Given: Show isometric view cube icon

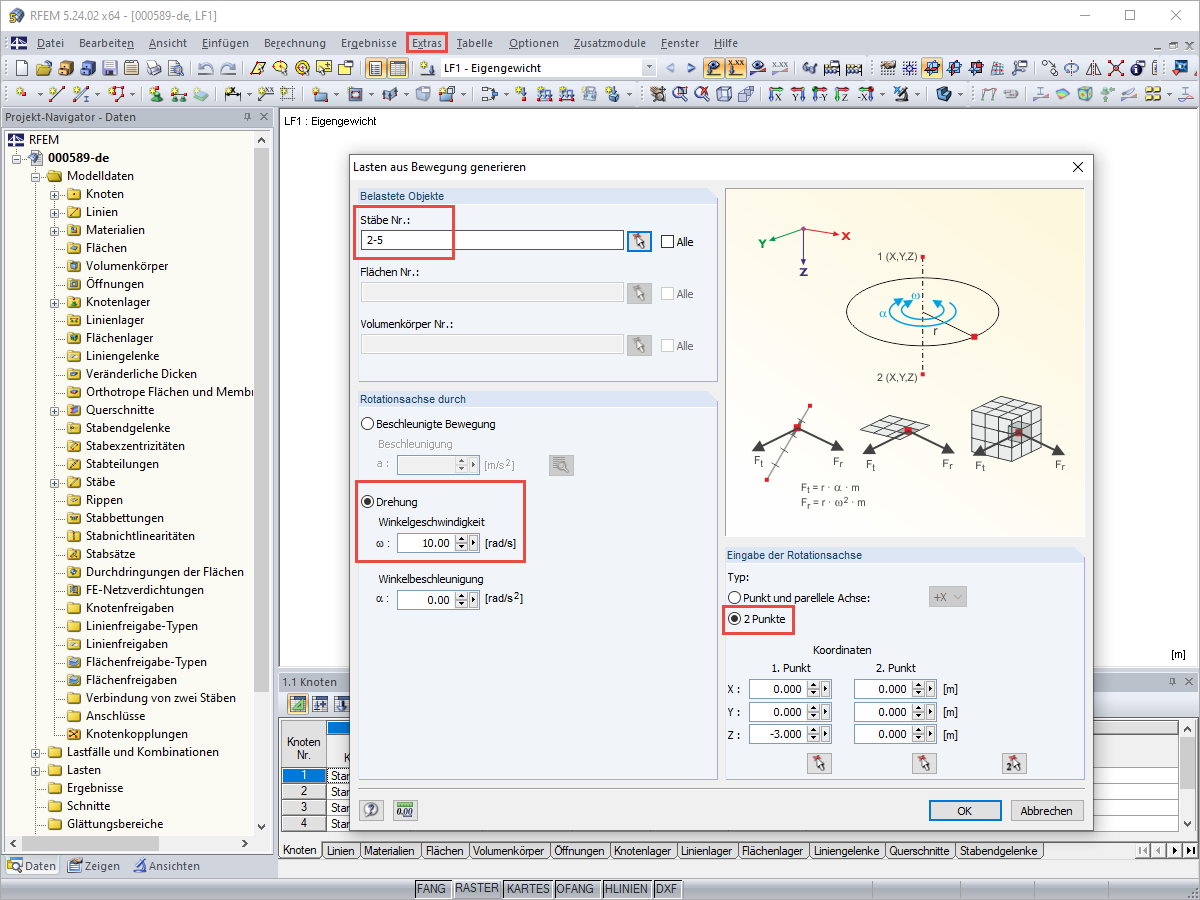Looking at the screenshot, I should [723, 94].
